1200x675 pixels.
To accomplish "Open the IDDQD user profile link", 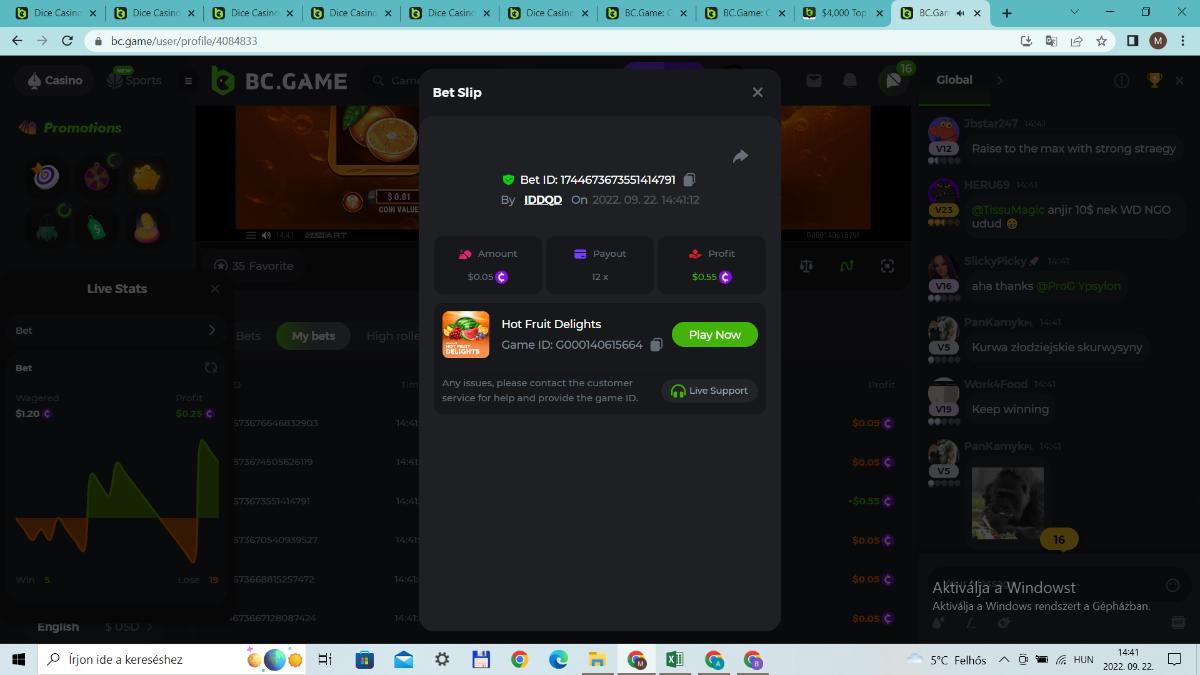I will [x=543, y=200].
